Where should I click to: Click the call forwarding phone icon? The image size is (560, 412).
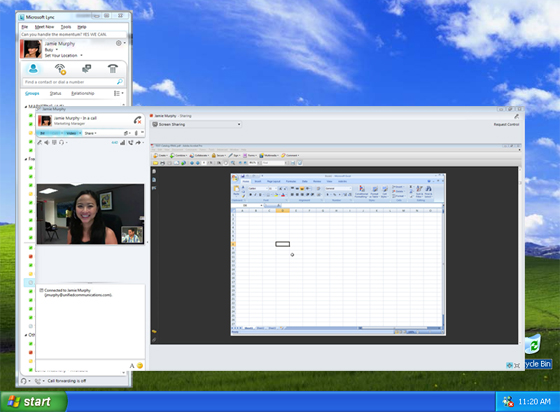pos(38,381)
